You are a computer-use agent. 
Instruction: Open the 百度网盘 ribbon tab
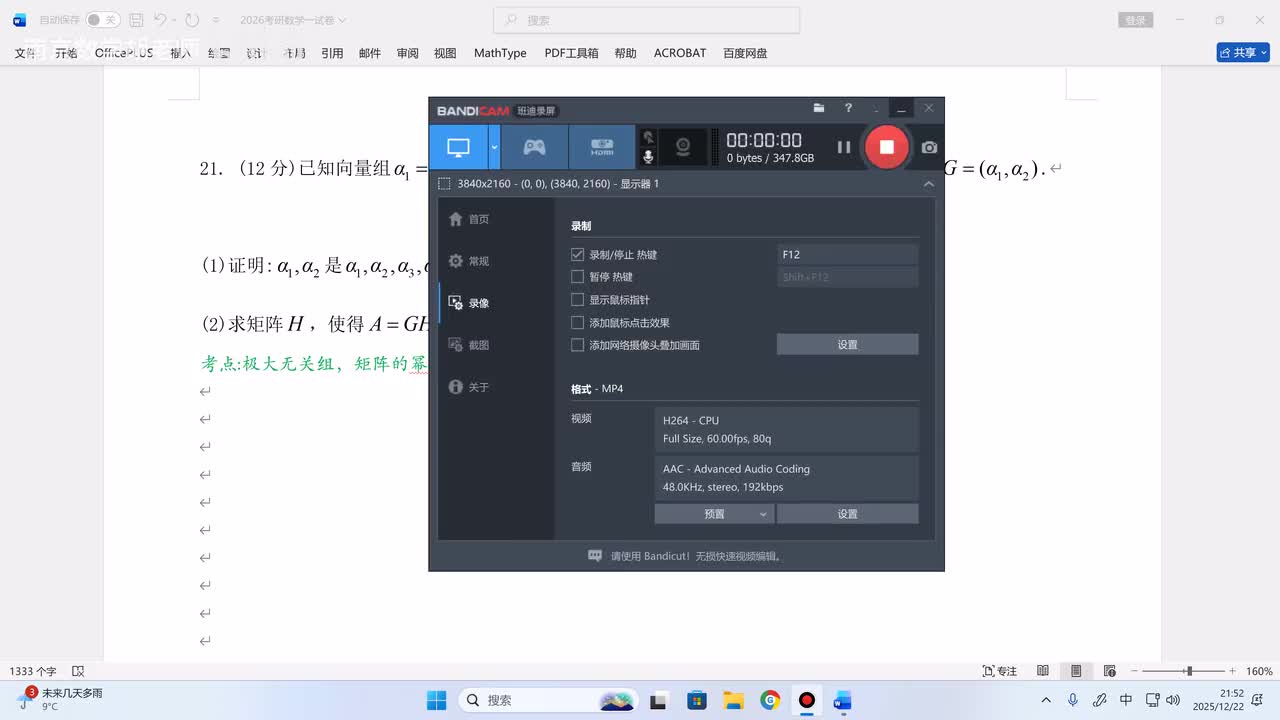[745, 53]
